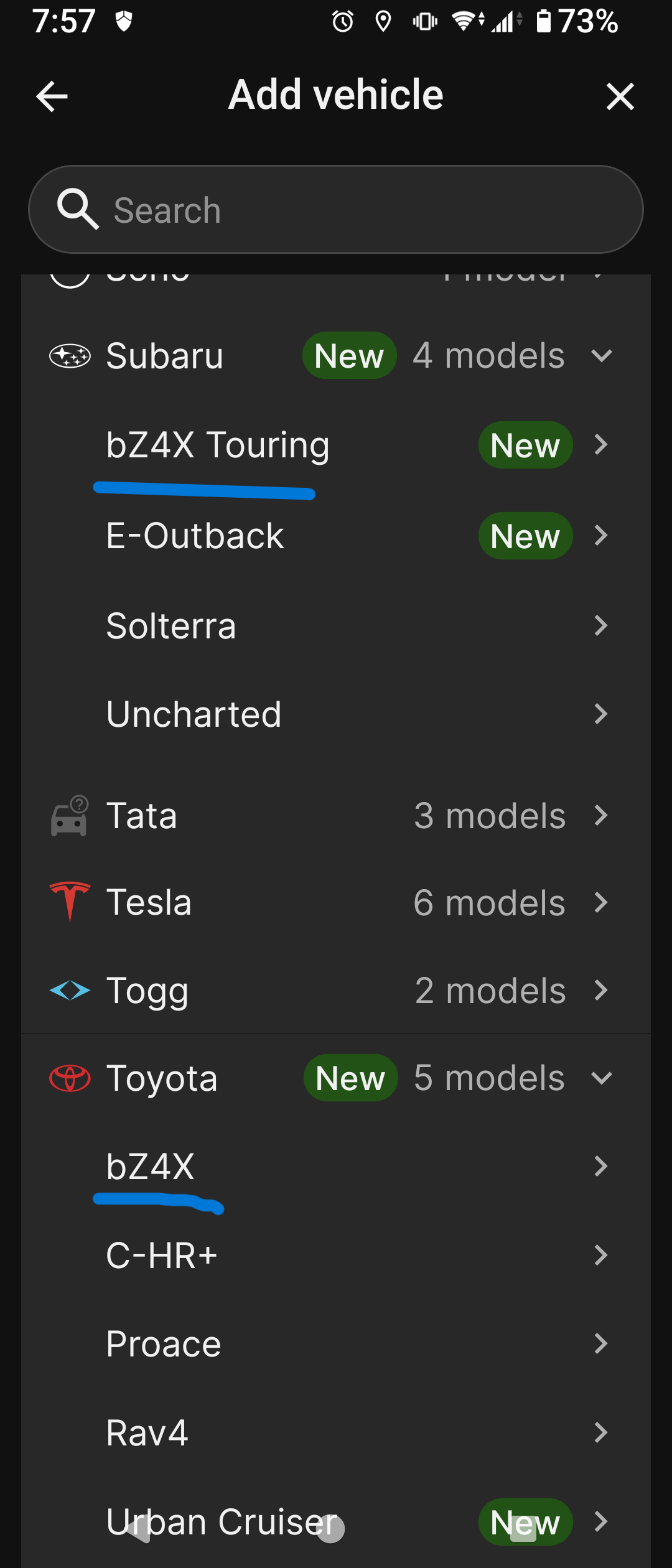Collapse the Toyota models list
672x1568 pixels.
click(x=602, y=1078)
